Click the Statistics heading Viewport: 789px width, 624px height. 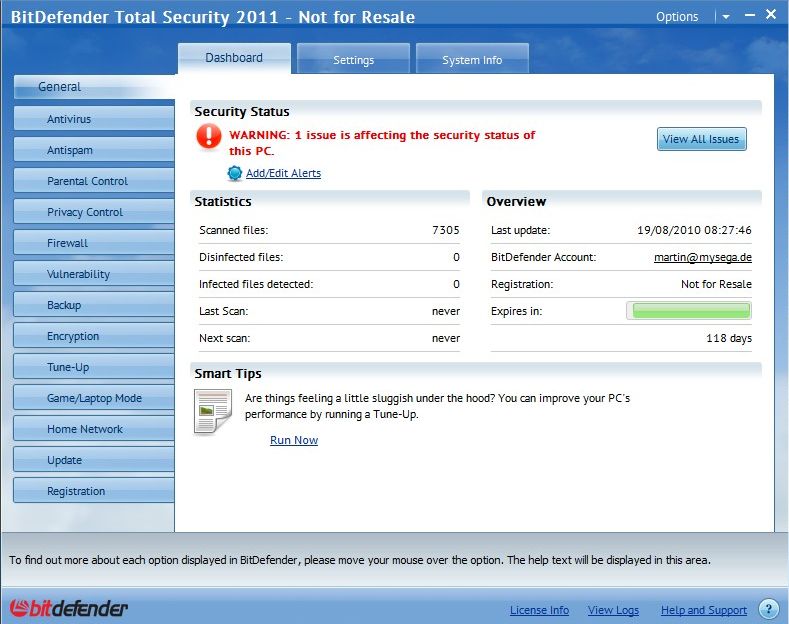click(223, 201)
